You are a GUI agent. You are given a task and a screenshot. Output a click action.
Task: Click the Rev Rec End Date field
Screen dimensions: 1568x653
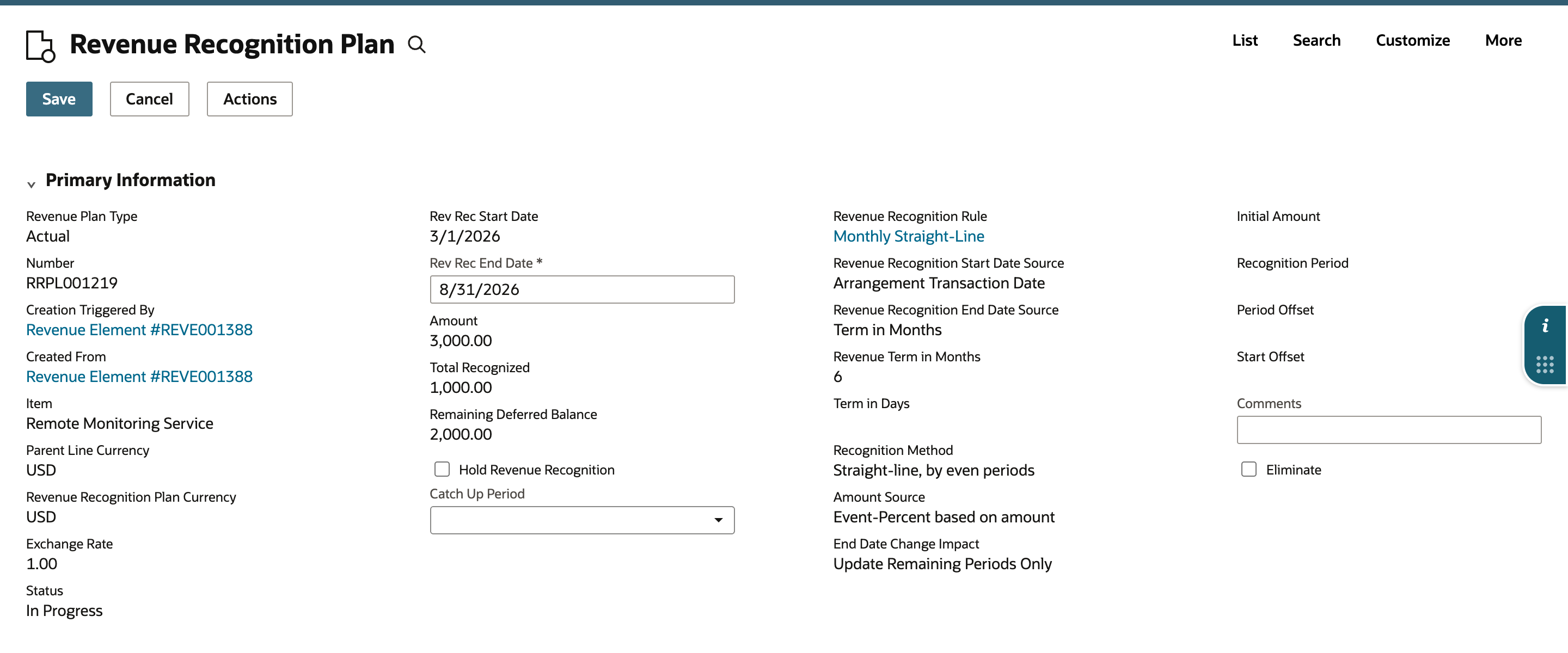coord(582,289)
